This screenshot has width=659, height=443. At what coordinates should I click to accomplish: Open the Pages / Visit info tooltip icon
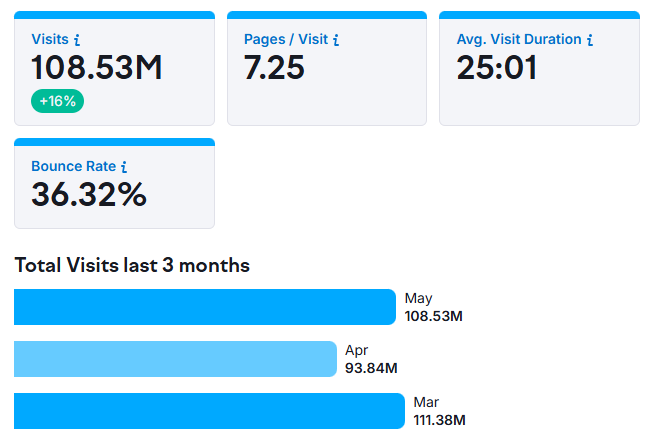tap(336, 40)
